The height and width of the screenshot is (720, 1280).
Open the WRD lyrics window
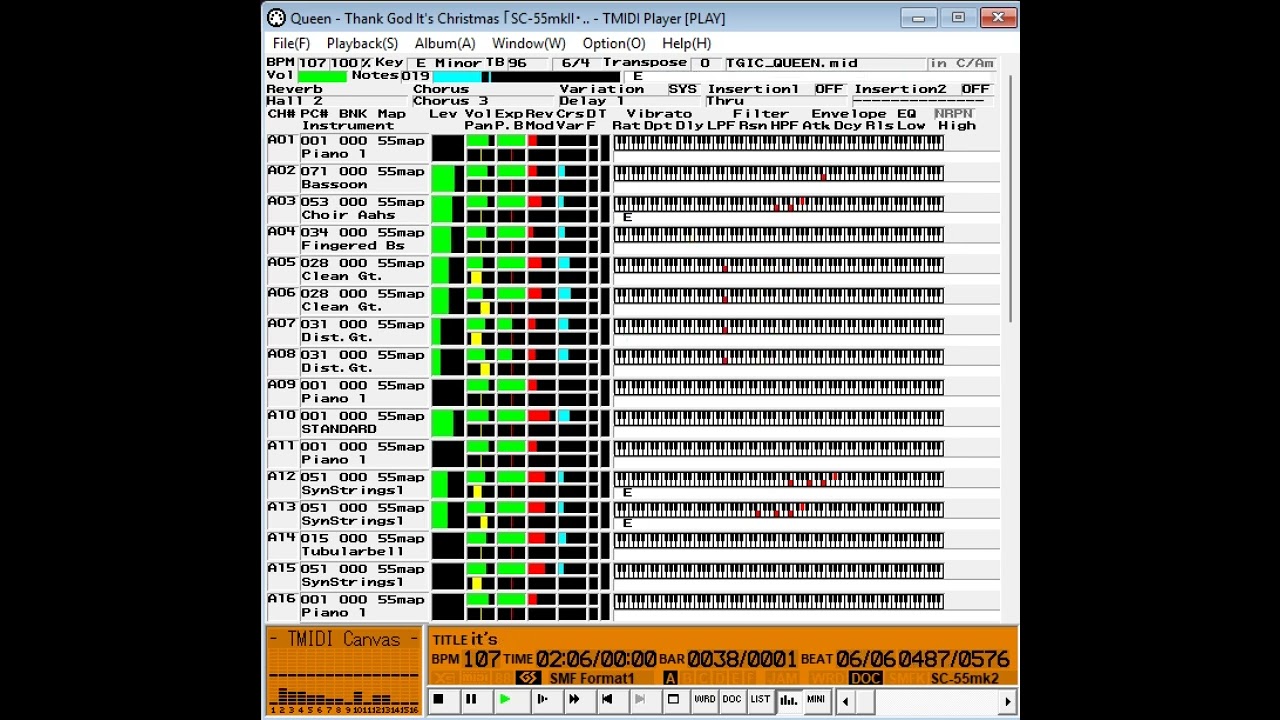705,700
